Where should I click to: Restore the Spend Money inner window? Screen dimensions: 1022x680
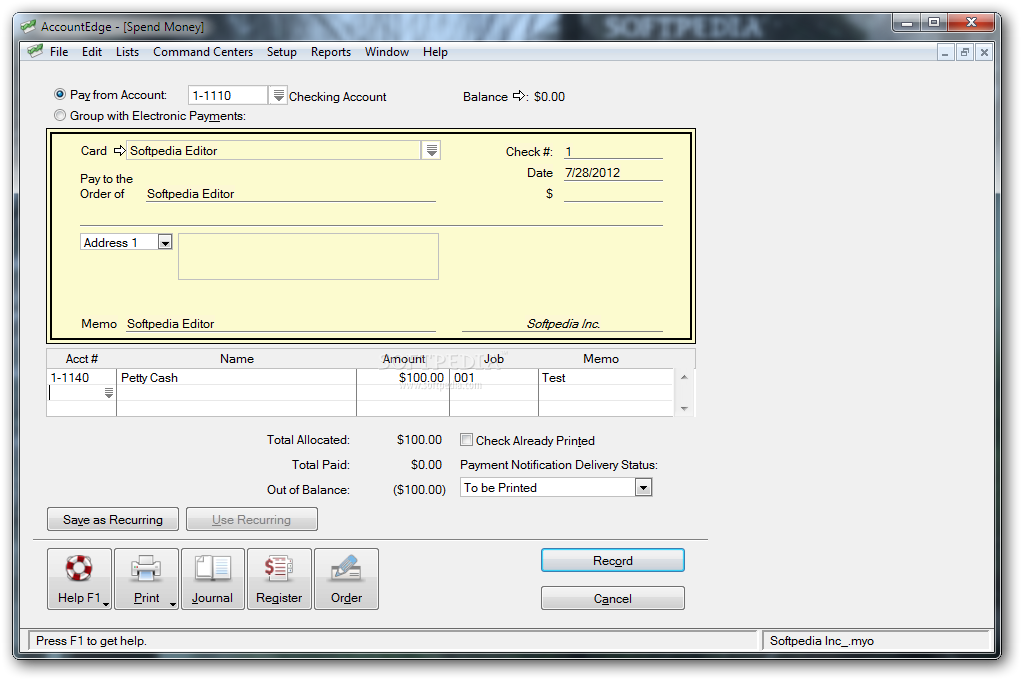click(965, 53)
